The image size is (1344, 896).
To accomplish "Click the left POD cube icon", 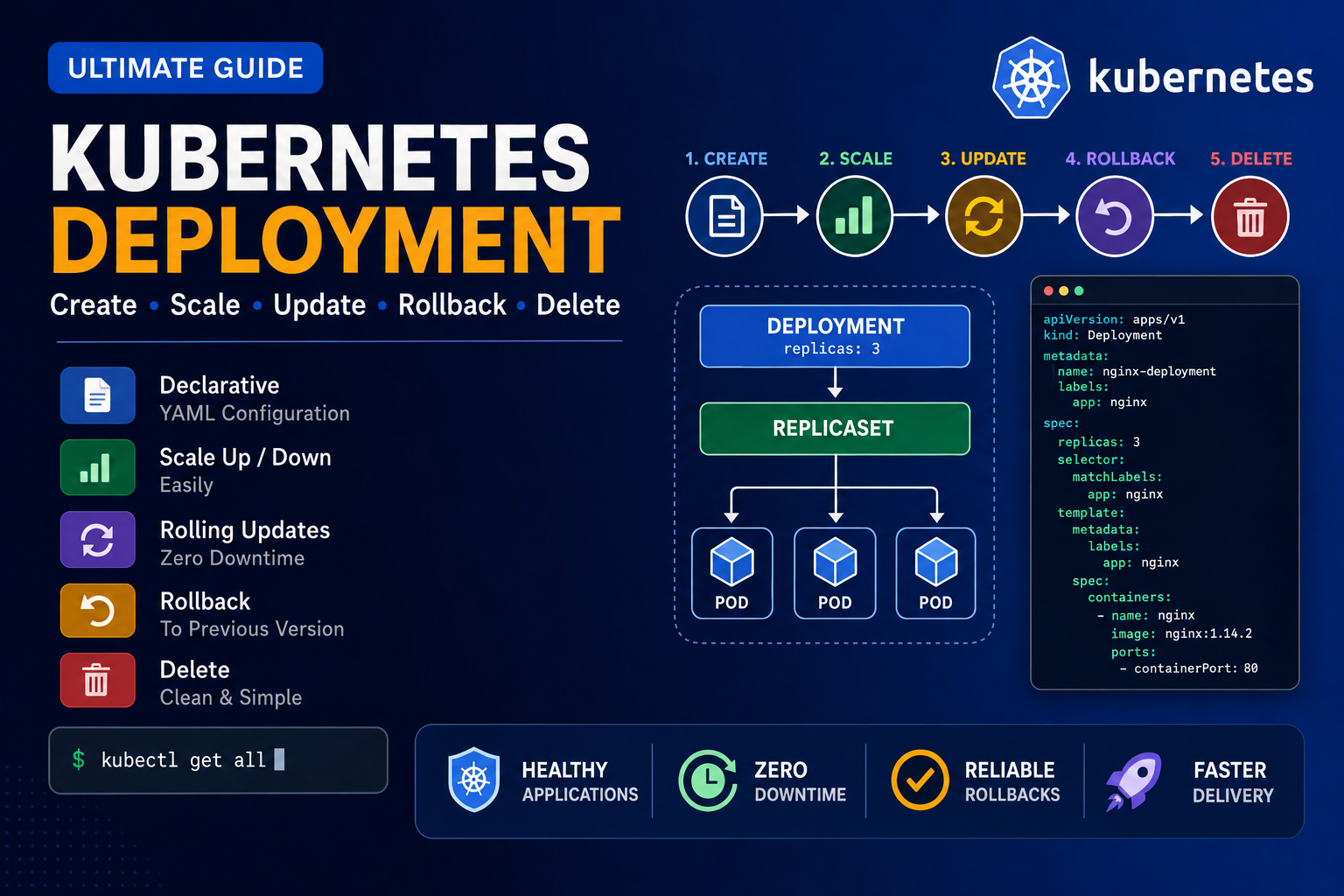I will [x=732, y=562].
